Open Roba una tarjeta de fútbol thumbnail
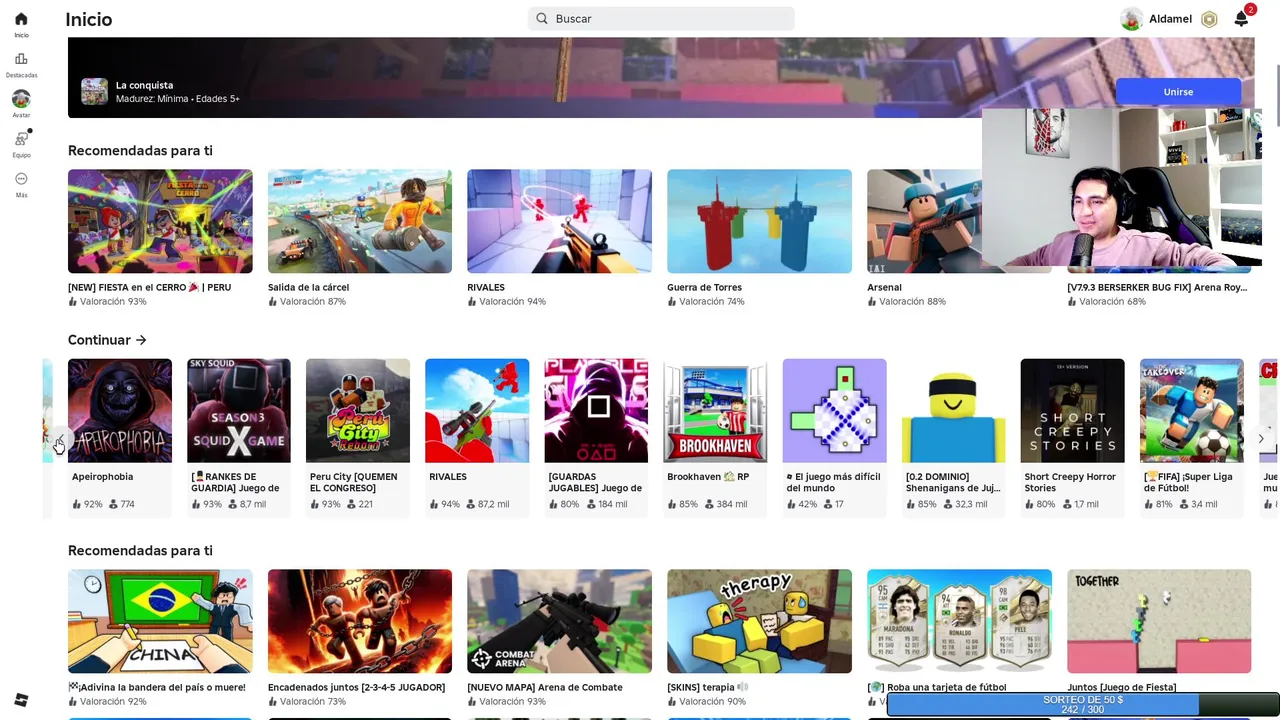The width and height of the screenshot is (1280, 720). tap(959, 621)
